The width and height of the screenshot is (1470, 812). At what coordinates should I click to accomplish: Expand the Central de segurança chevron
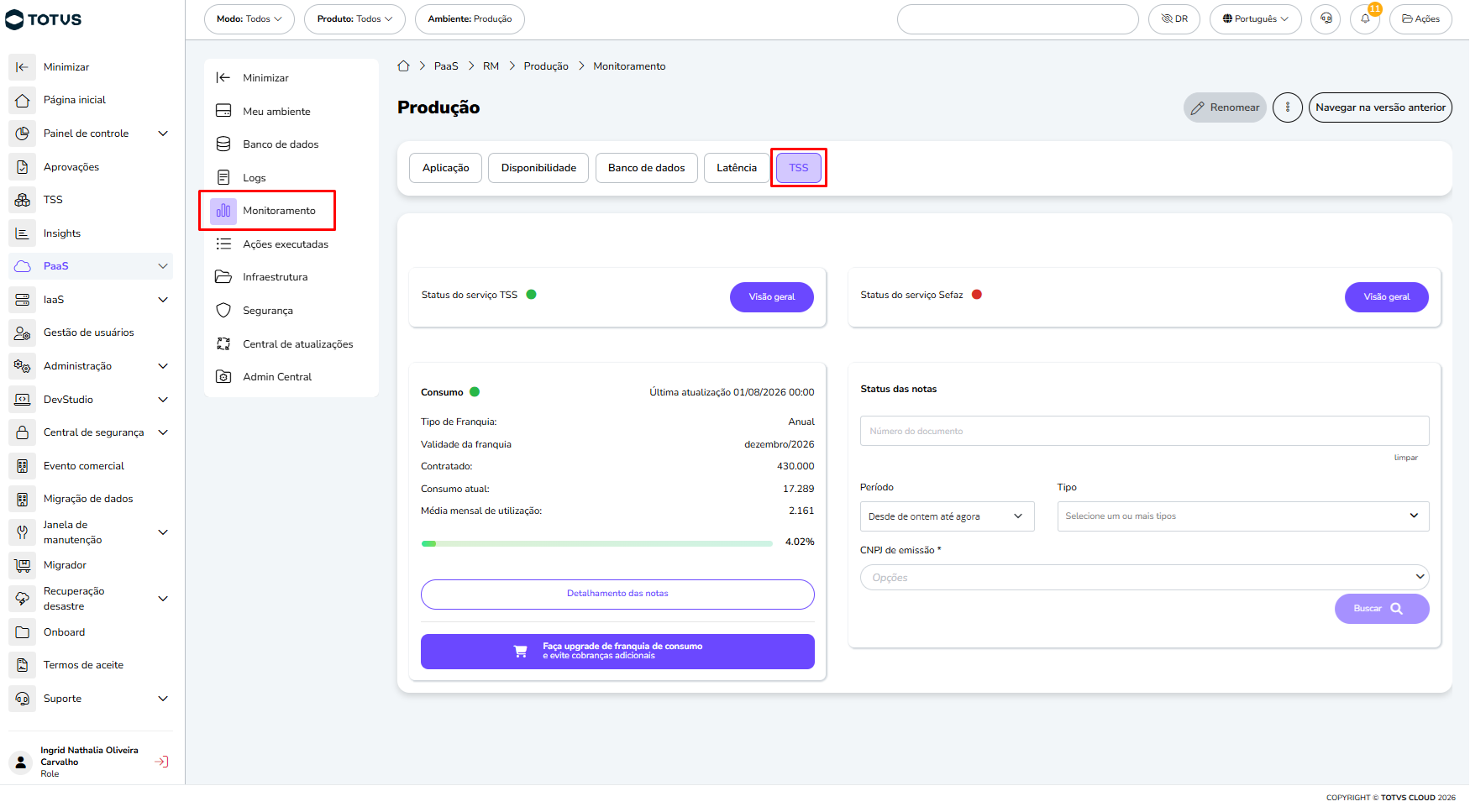163,432
